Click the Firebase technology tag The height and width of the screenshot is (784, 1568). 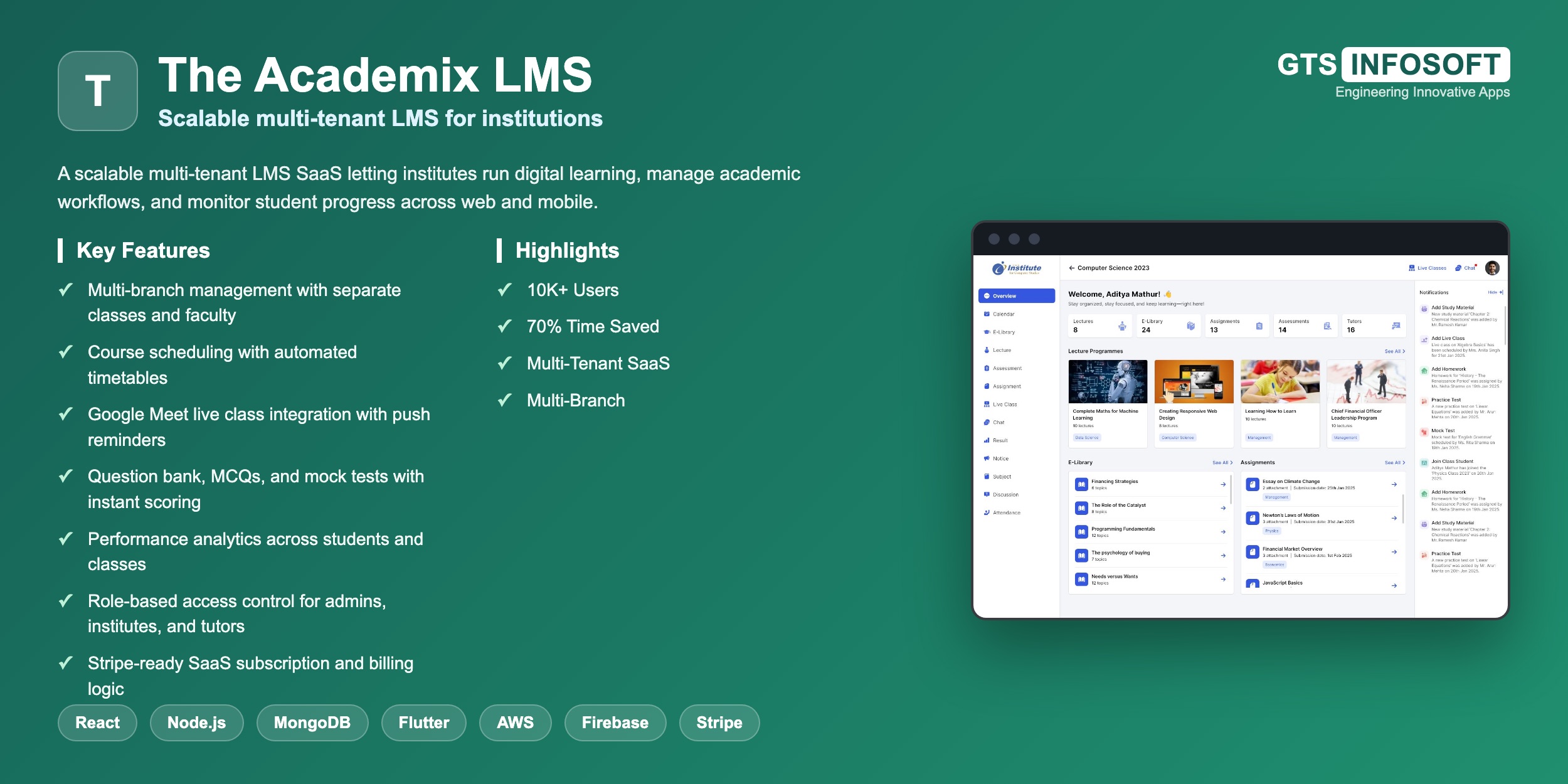tap(615, 723)
